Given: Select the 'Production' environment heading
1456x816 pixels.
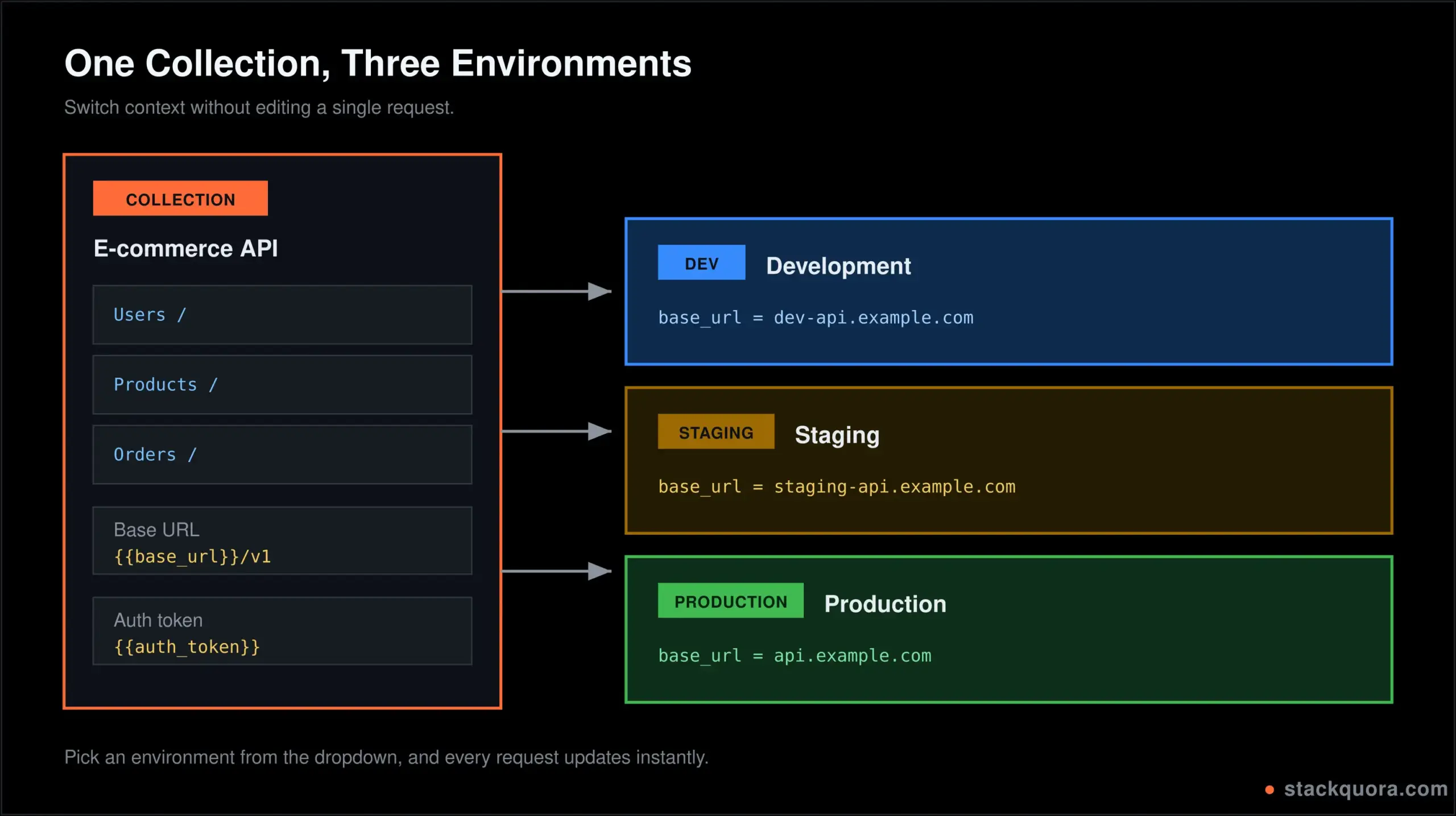Looking at the screenshot, I should coord(886,604).
